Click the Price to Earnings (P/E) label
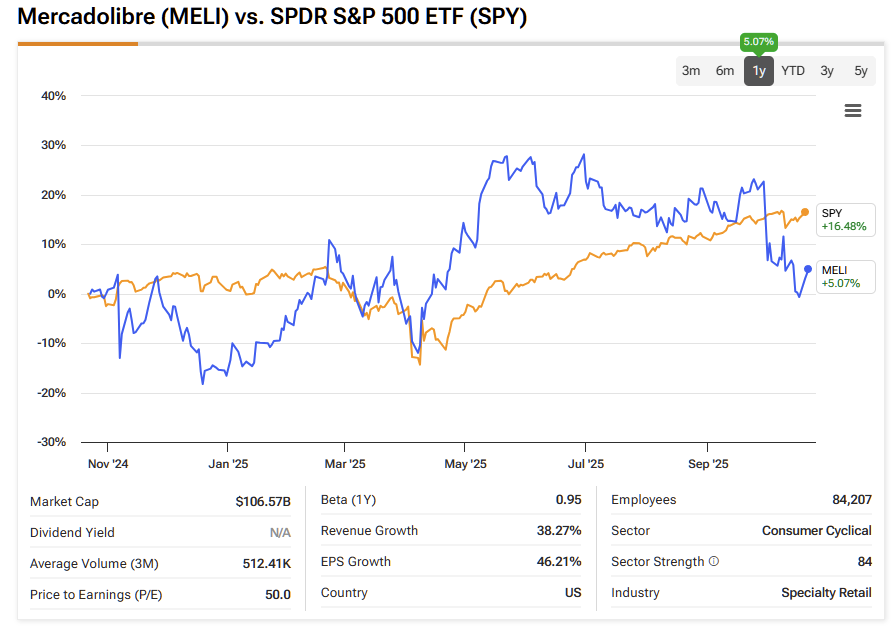The height and width of the screenshot is (627, 894). tap(96, 595)
